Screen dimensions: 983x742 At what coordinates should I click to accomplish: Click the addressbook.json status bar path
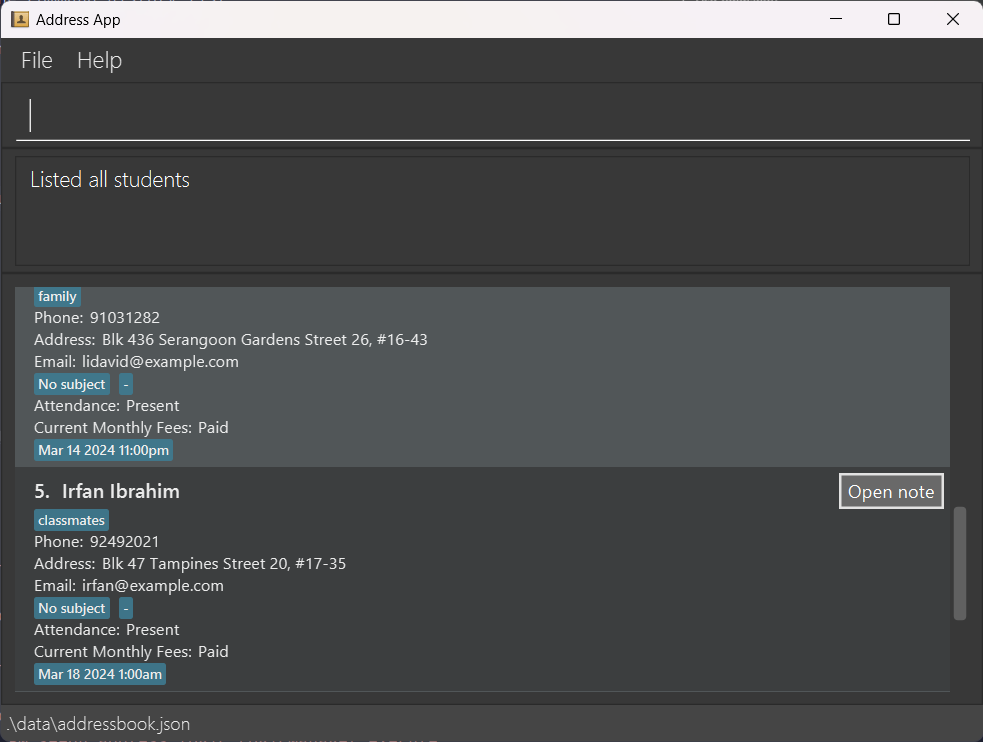pos(98,723)
